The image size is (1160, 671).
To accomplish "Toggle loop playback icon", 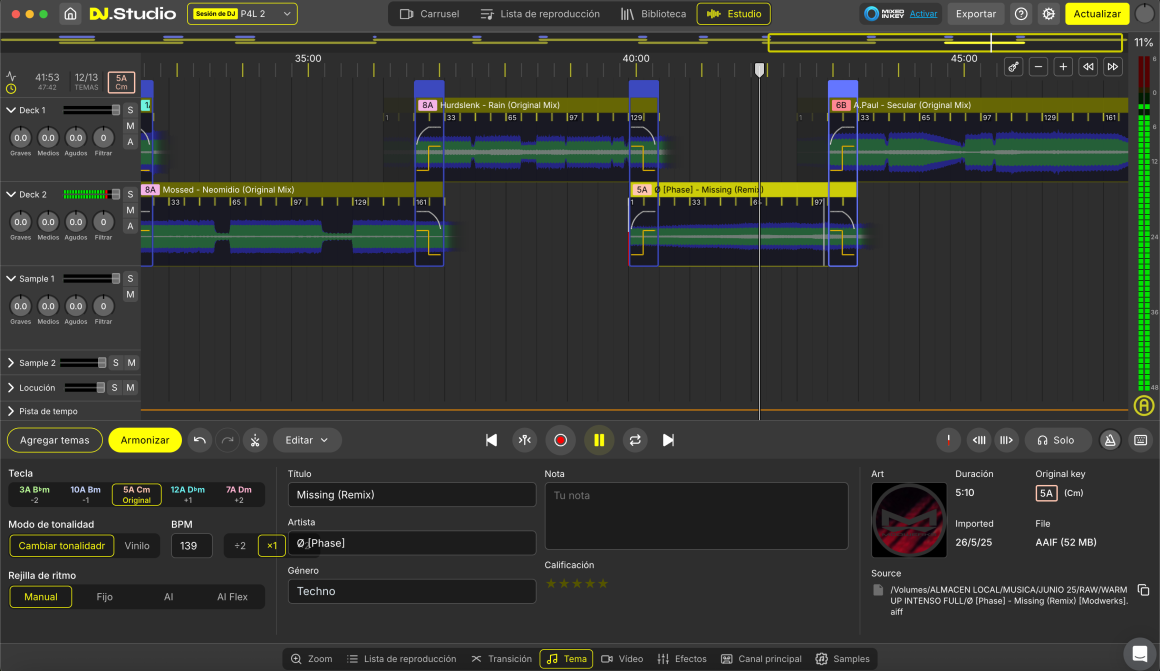I will pos(634,440).
